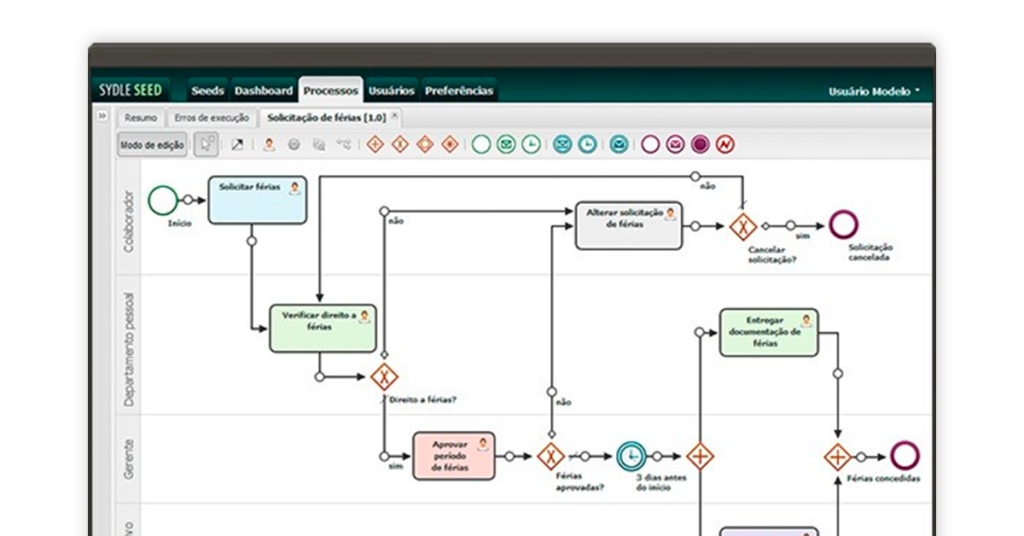Switch to the Resumo tab
This screenshot has width=1024, height=536.
click(x=141, y=118)
